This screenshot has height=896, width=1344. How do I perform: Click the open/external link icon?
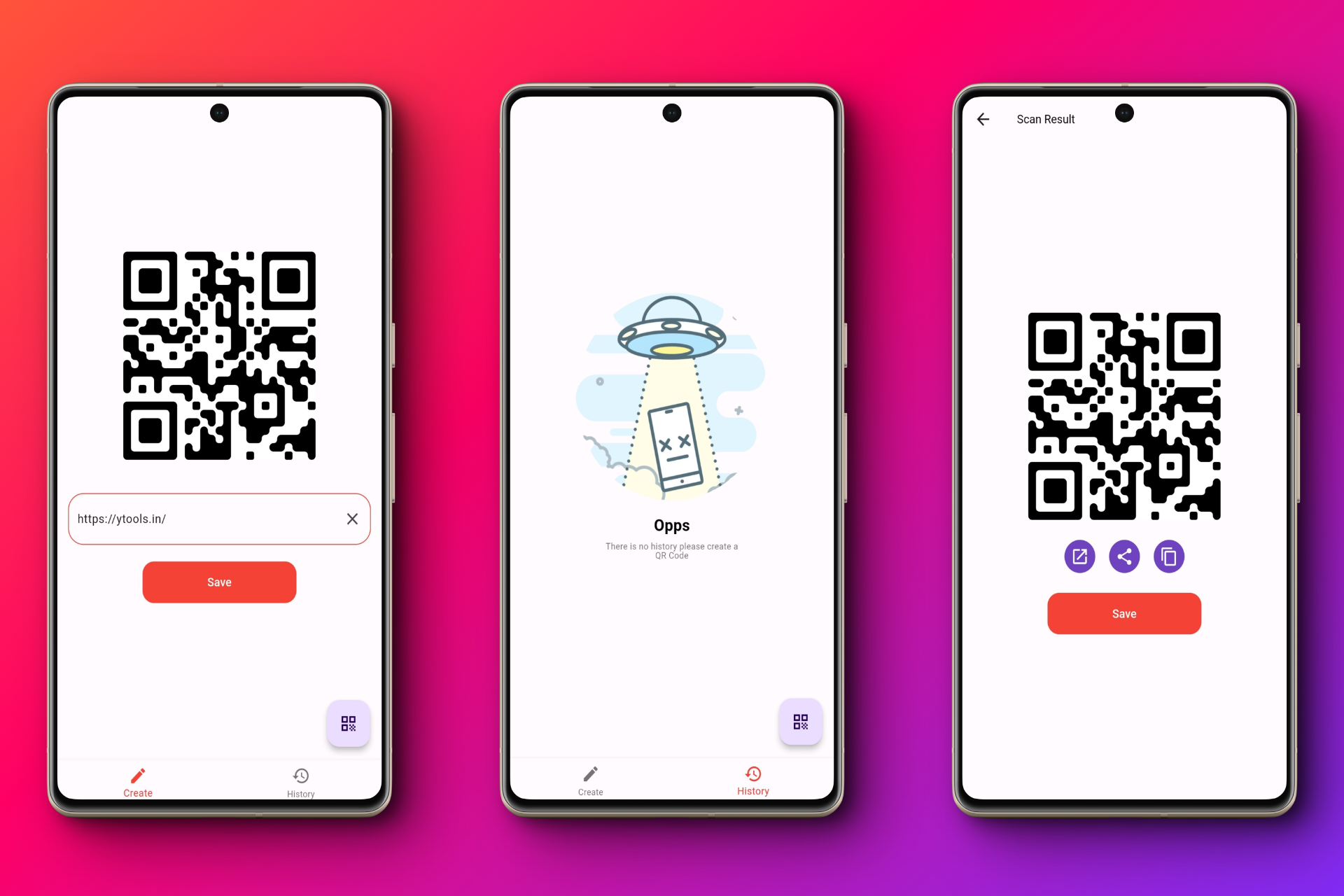(1079, 556)
